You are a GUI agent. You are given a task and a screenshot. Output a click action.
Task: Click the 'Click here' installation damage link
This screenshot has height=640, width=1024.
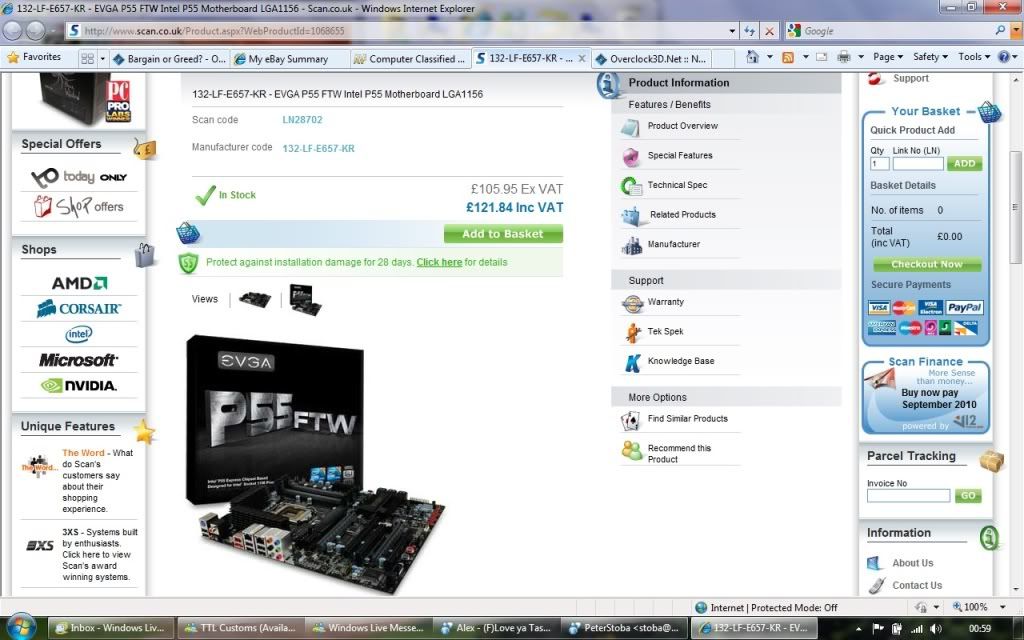click(x=439, y=262)
